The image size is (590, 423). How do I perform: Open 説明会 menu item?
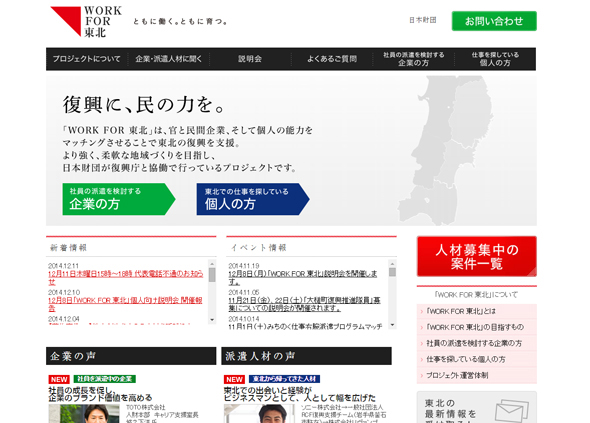(250, 59)
